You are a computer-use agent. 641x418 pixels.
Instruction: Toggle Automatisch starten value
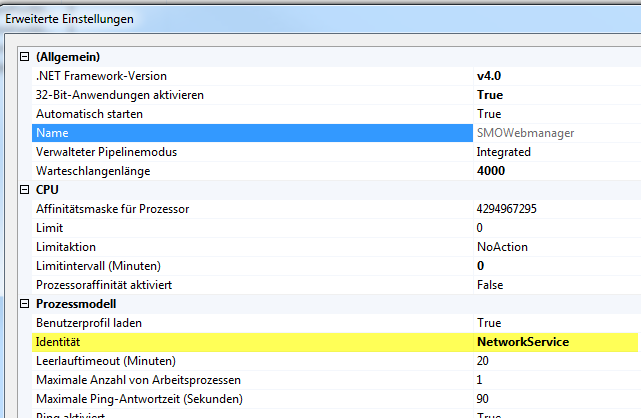[x=489, y=114]
